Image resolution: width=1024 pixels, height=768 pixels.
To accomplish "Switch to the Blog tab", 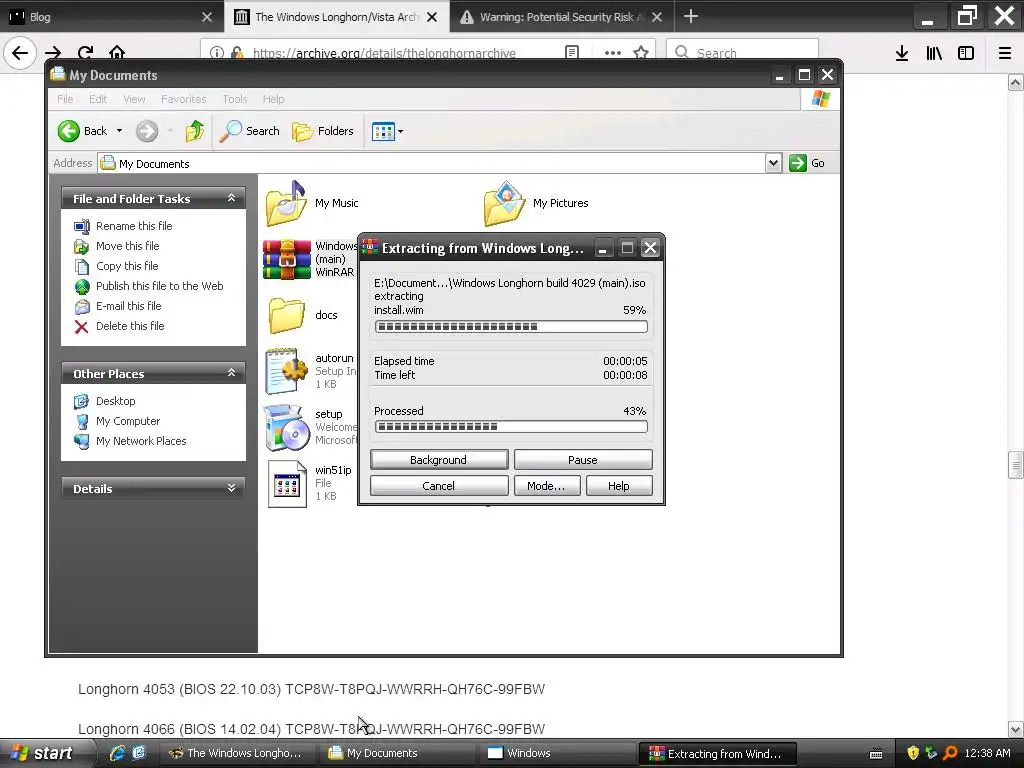I will [112, 17].
